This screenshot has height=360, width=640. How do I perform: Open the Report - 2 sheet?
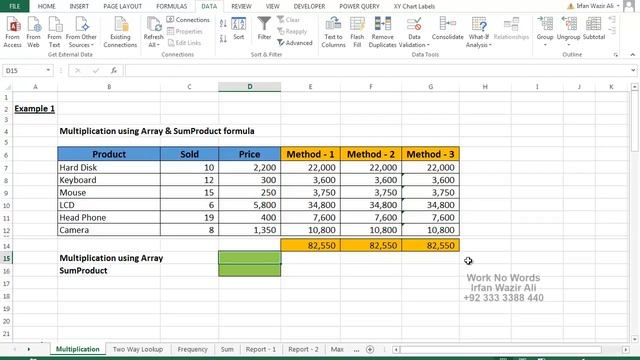[x=303, y=349]
